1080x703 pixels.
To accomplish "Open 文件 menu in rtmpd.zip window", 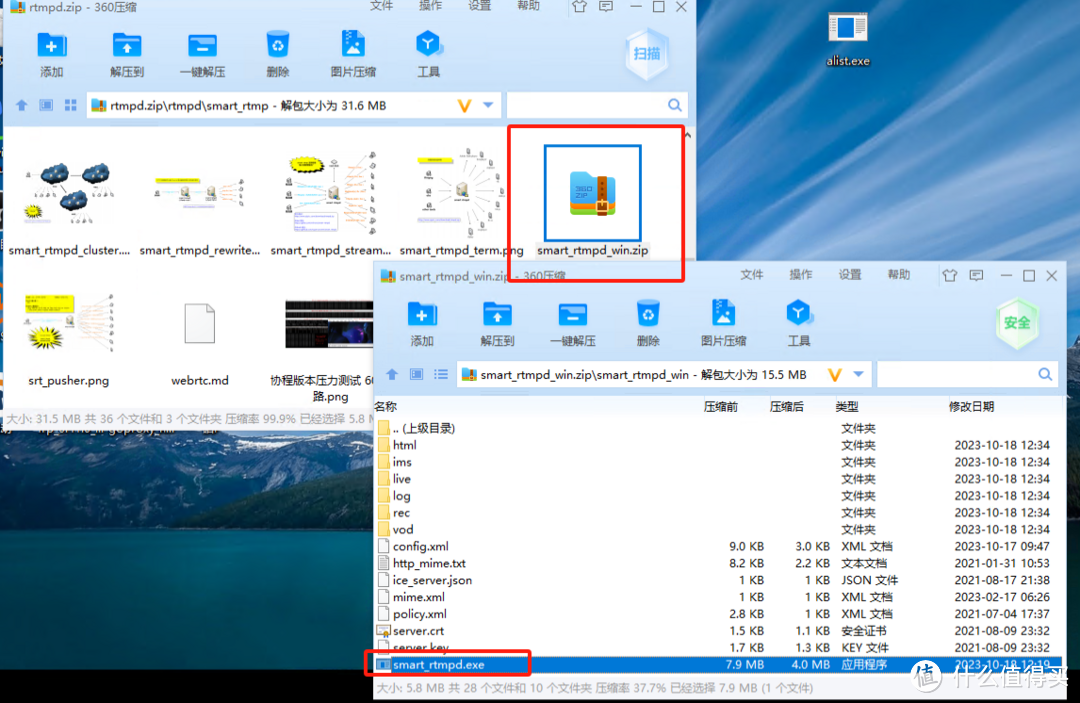I will 382,6.
